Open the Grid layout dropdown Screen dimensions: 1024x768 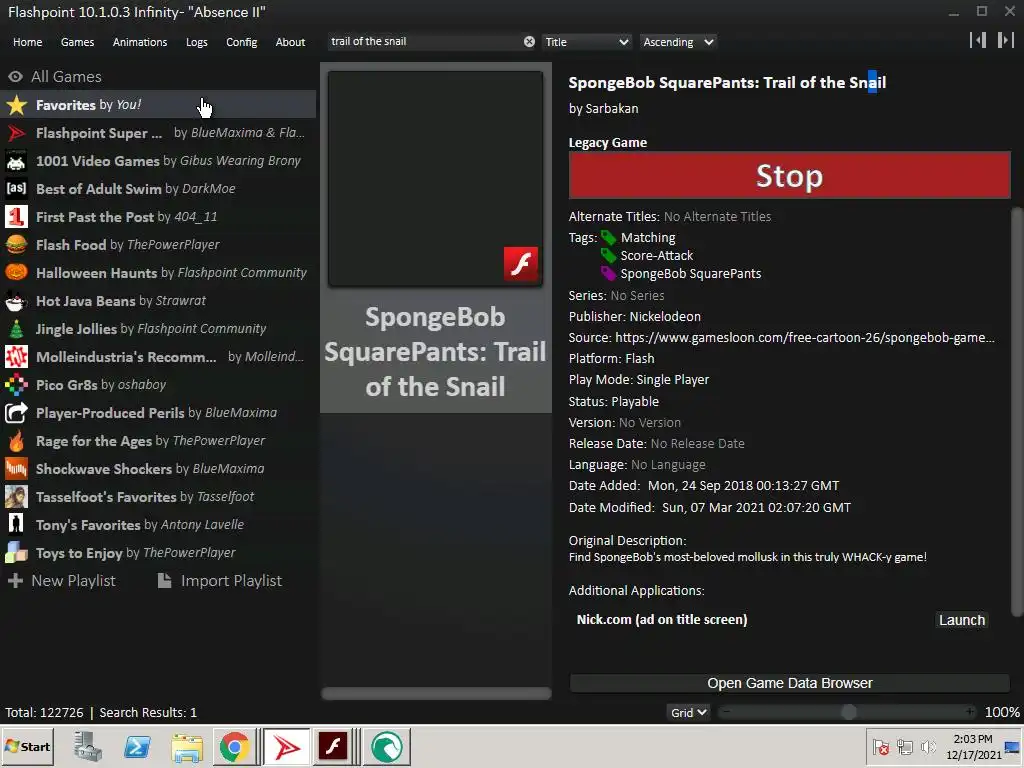tap(688, 712)
